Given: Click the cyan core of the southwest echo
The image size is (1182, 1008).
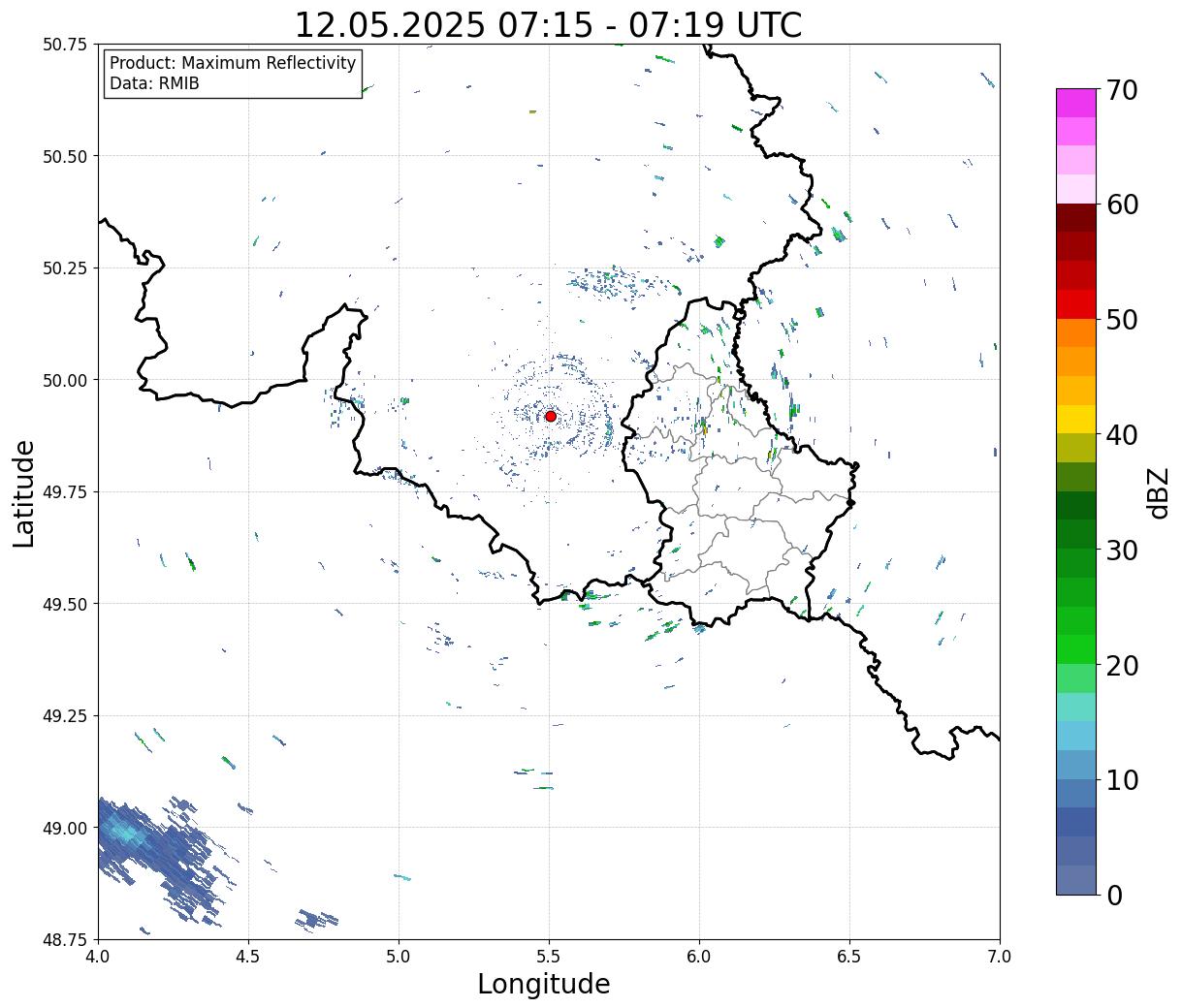Looking at the screenshot, I should (127, 832).
